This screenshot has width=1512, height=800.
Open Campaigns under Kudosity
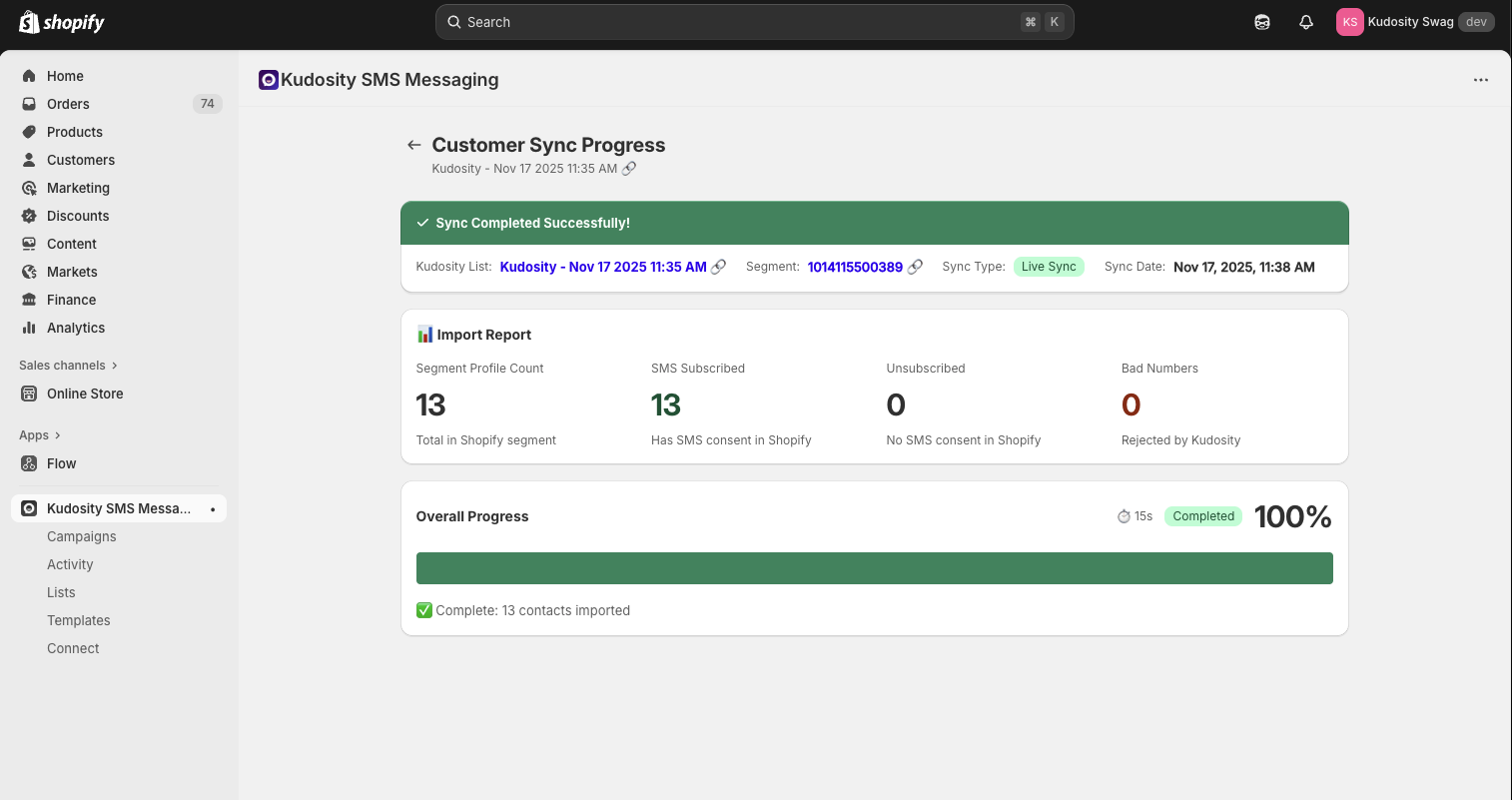tap(82, 536)
